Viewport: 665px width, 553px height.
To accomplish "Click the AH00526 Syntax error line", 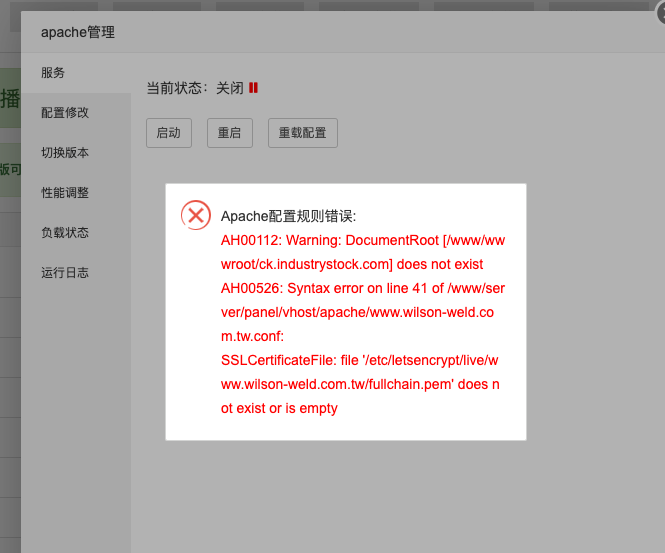I will tap(363, 288).
